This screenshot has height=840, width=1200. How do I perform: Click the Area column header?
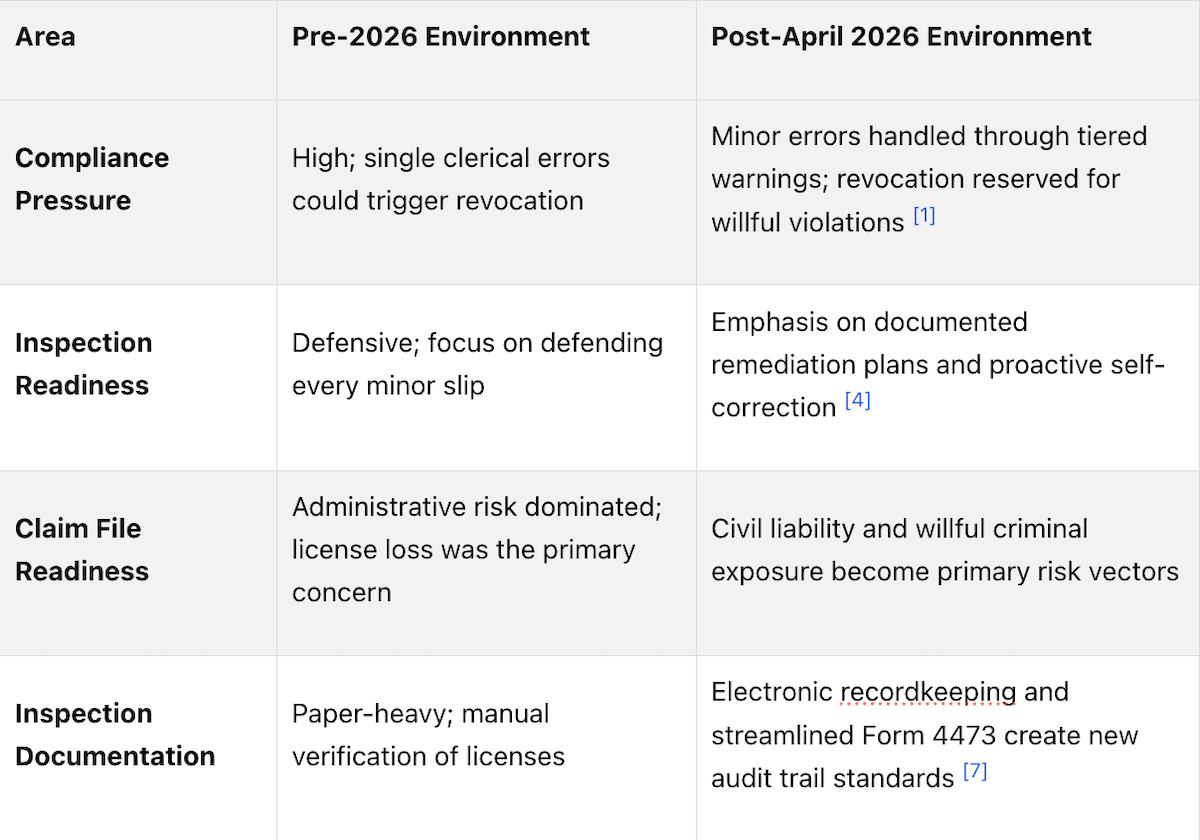tap(45, 37)
